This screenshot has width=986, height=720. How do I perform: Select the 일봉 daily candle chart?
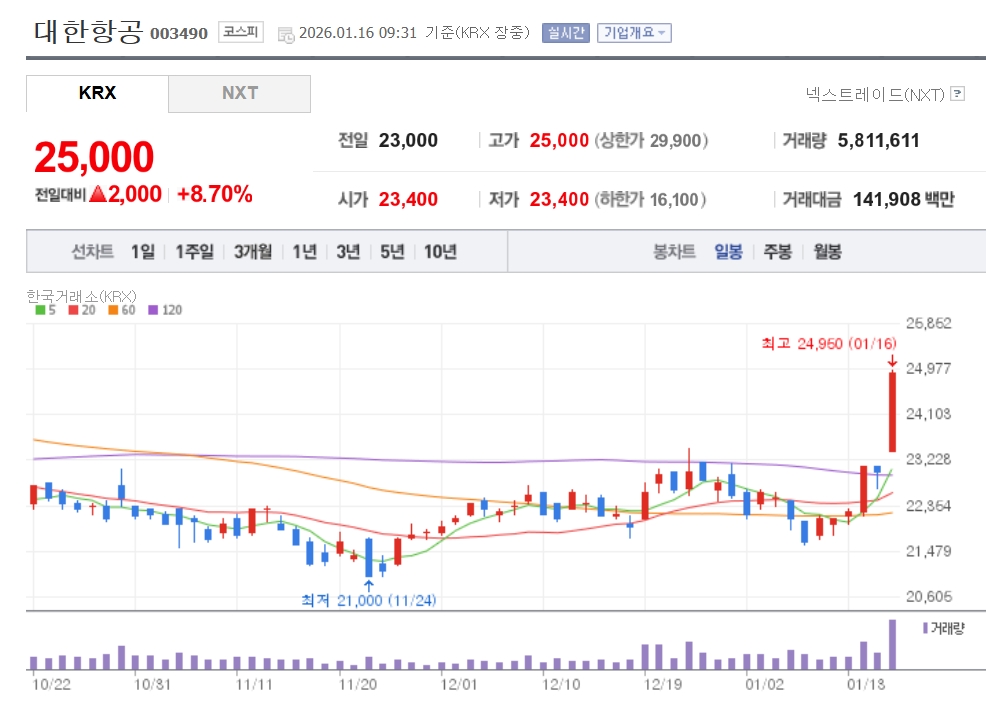728,252
